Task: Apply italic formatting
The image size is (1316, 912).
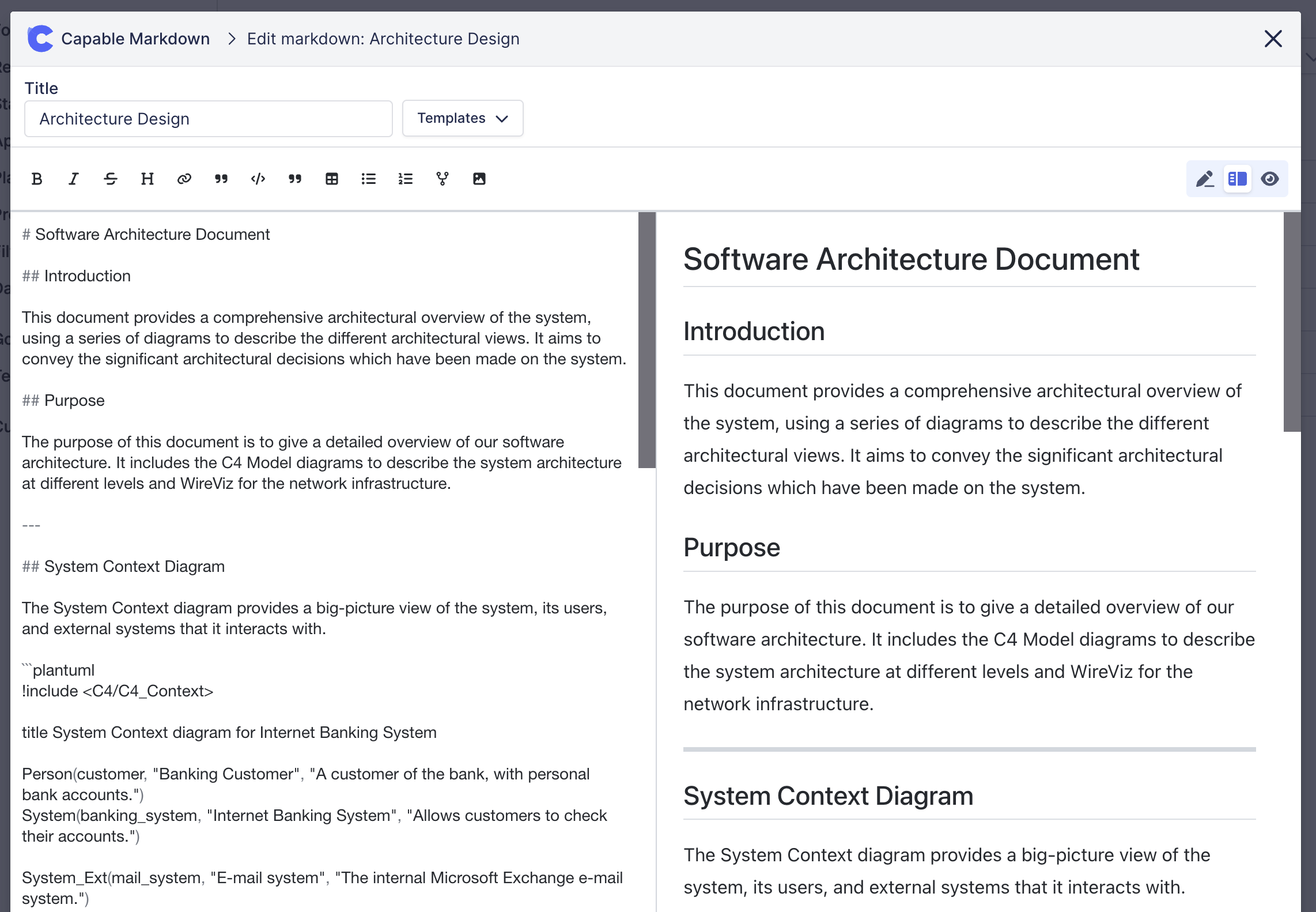Action: 73,179
